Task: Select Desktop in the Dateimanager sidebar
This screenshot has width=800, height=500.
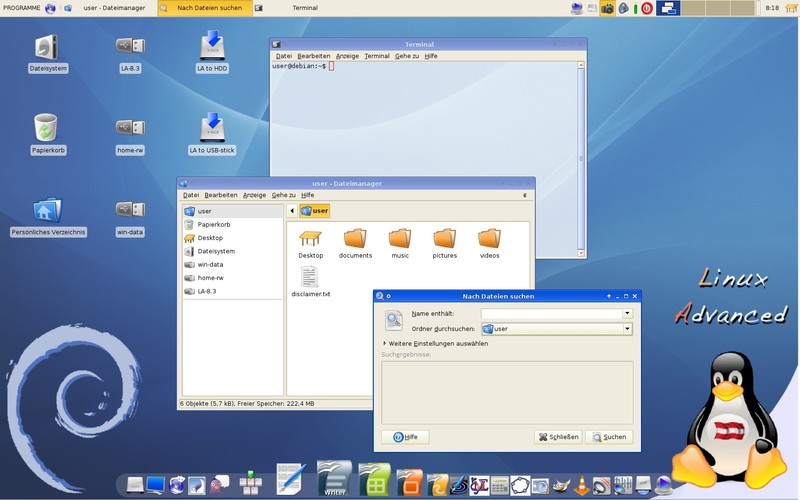Action: 233,238
